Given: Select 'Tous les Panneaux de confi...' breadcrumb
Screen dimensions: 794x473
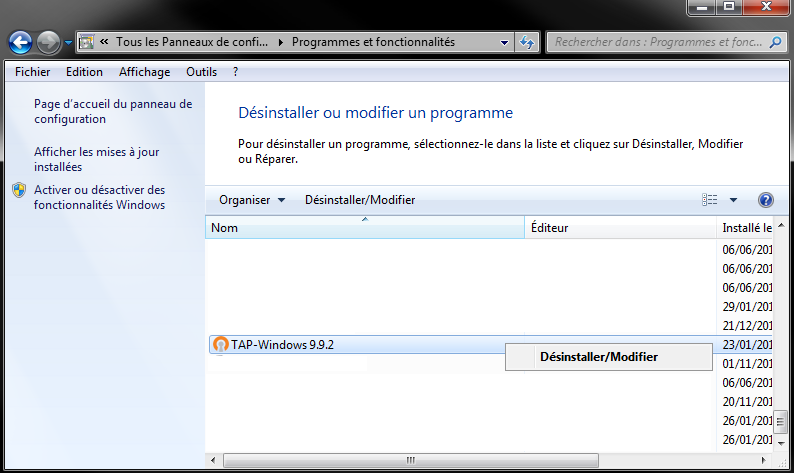Looking at the screenshot, I should (x=192, y=42).
